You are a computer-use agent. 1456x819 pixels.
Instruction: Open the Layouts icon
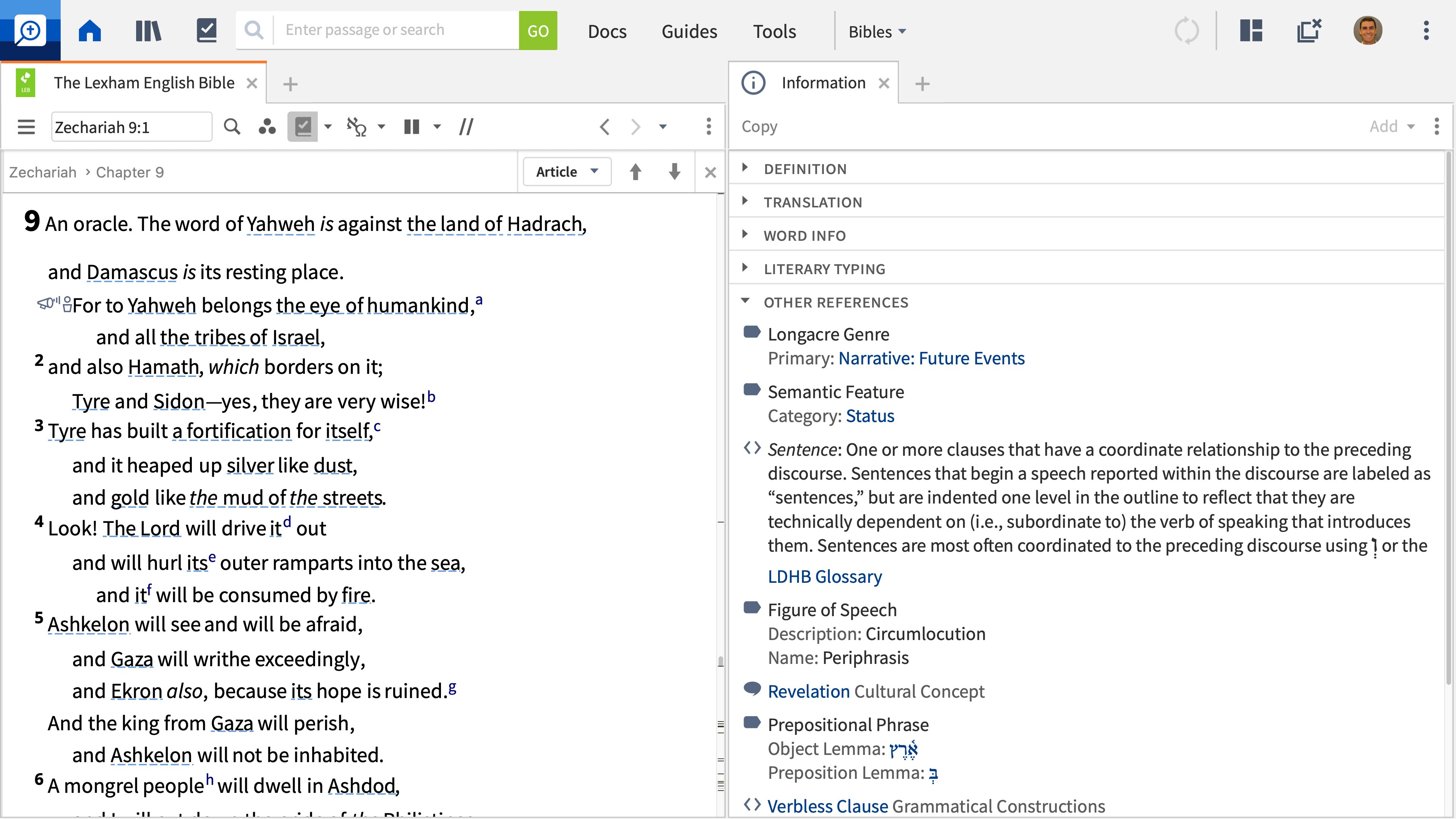coord(1251,30)
